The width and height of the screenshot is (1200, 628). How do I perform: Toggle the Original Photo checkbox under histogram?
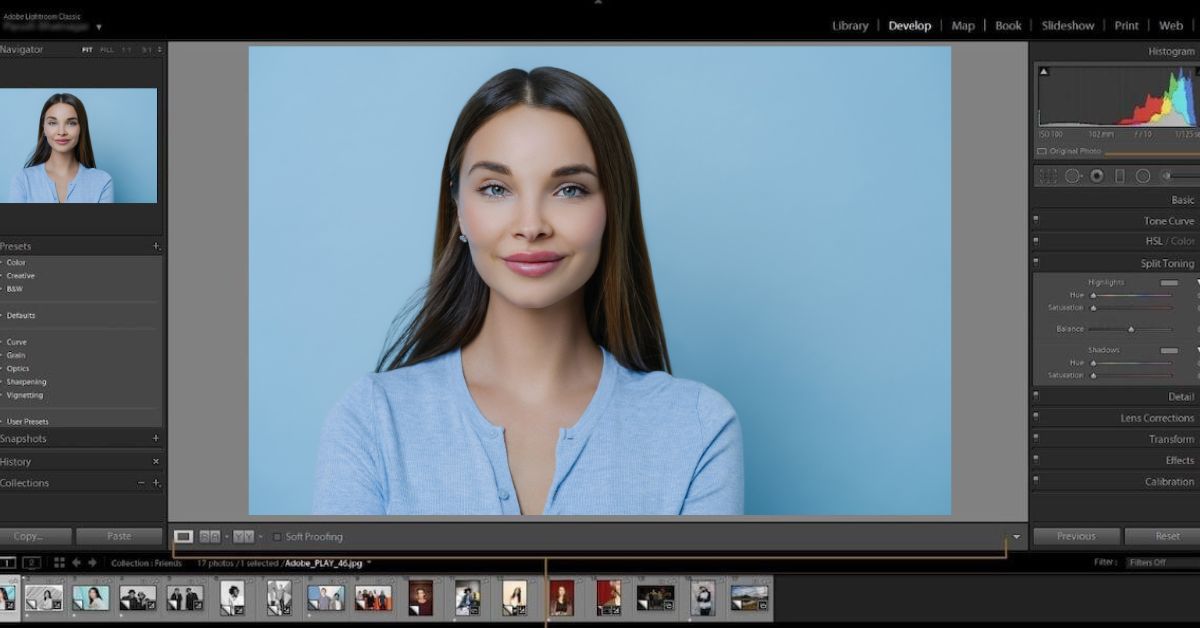coord(1042,152)
